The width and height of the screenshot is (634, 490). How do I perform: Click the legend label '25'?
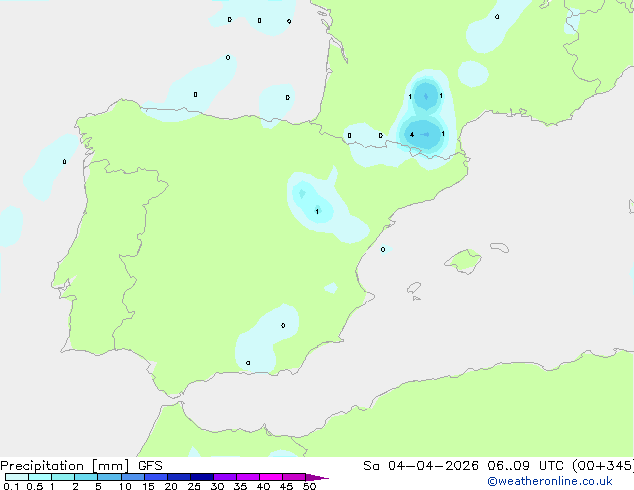(194, 486)
